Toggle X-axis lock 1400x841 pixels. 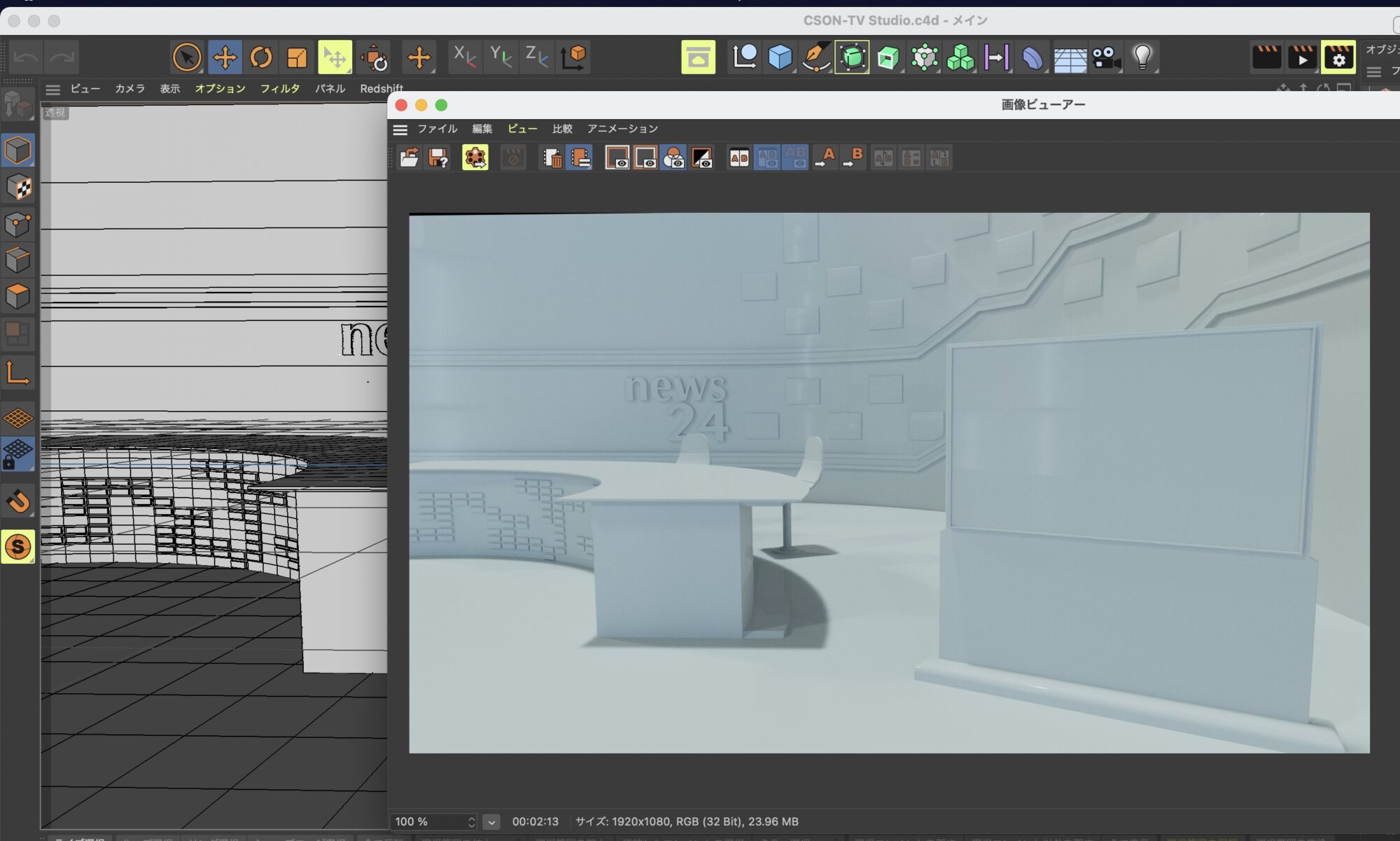(x=464, y=57)
